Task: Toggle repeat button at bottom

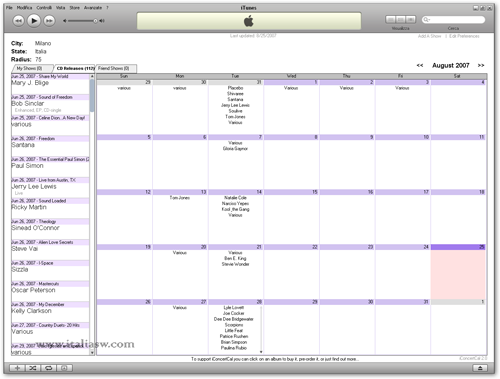Action: coord(48,368)
